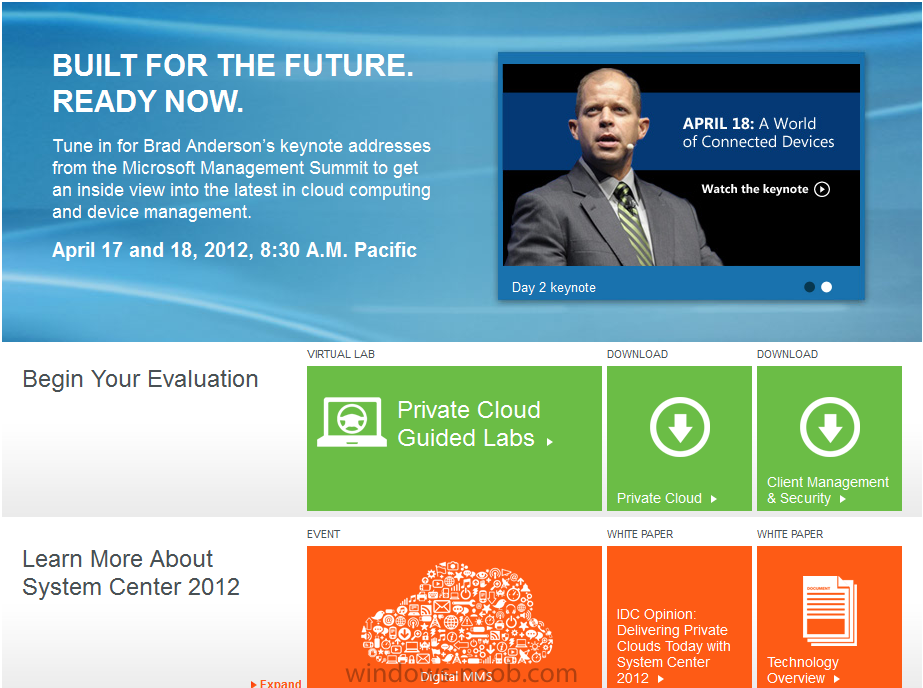Image resolution: width=923 pixels, height=688 pixels.
Task: Open the IDC Opinion white paper link
Action: 673,646
